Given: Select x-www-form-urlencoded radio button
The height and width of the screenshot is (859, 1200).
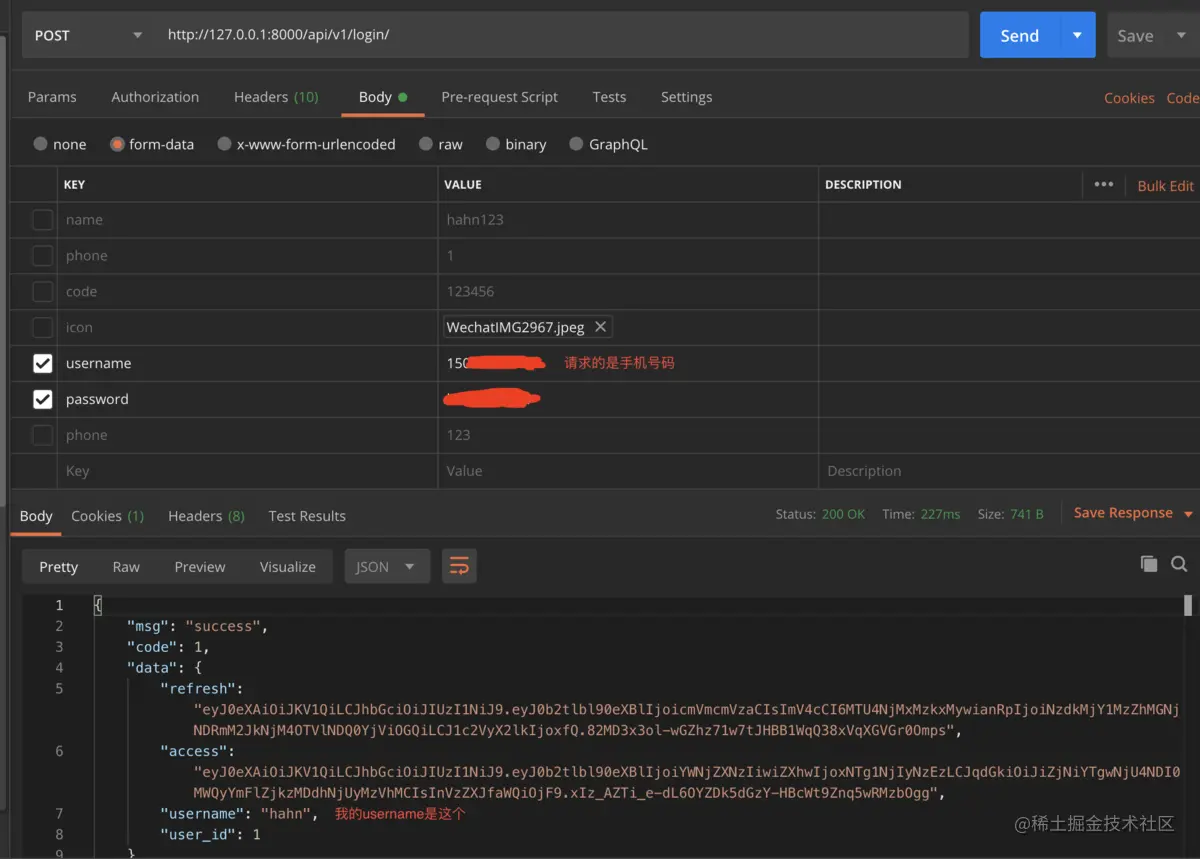Looking at the screenshot, I should [224, 144].
